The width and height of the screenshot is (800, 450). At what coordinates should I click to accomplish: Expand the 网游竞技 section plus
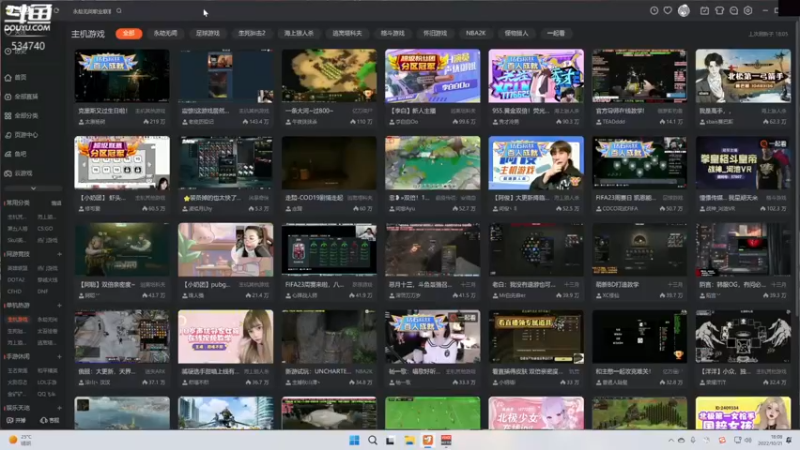click(59, 254)
